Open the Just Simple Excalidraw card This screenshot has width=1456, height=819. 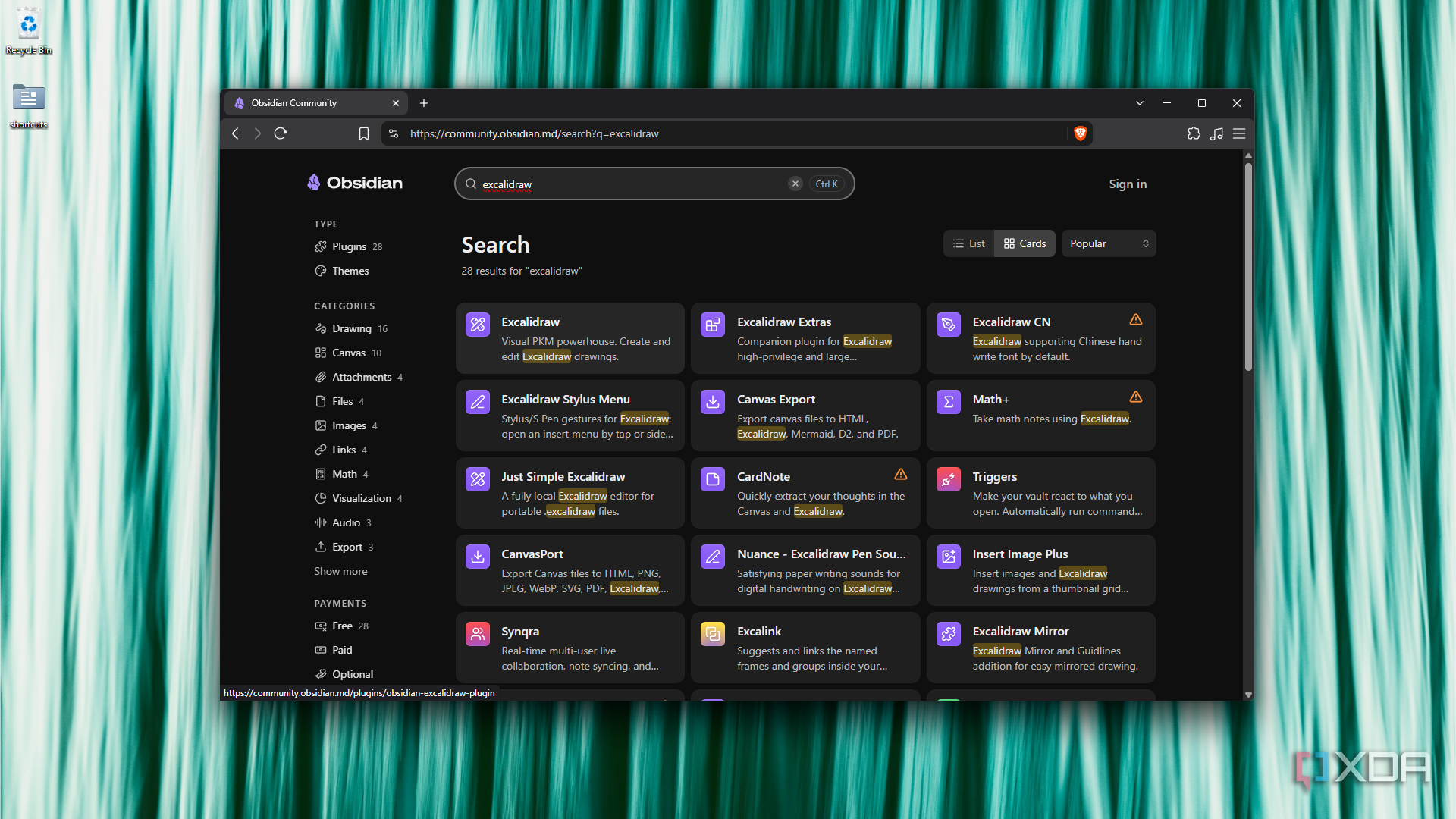pos(570,493)
